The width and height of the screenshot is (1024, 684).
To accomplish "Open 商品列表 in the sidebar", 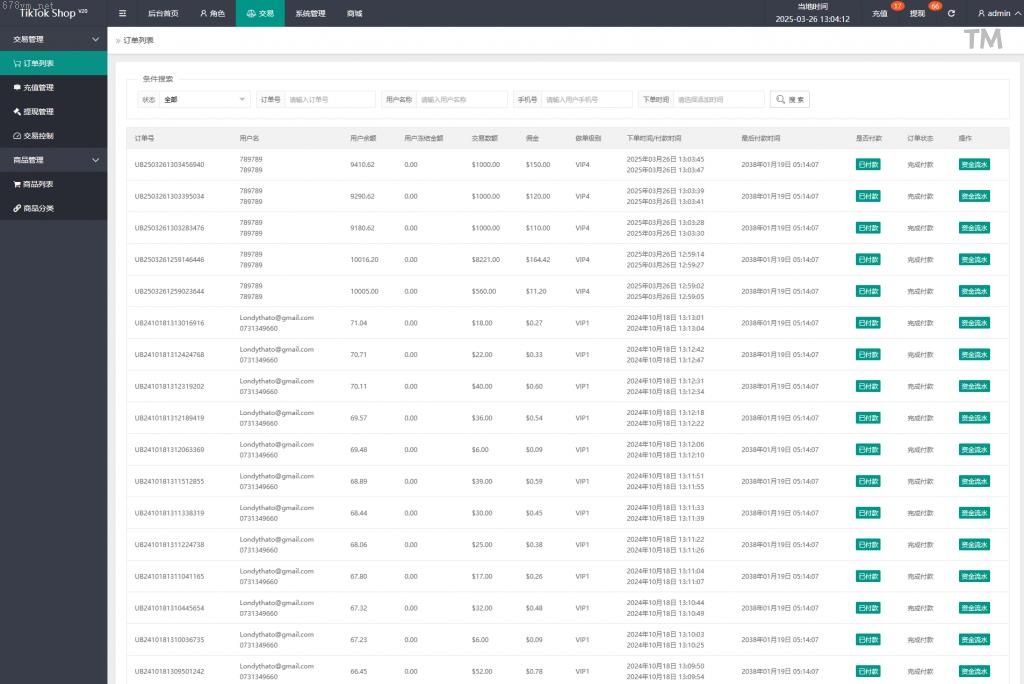I will coord(38,184).
